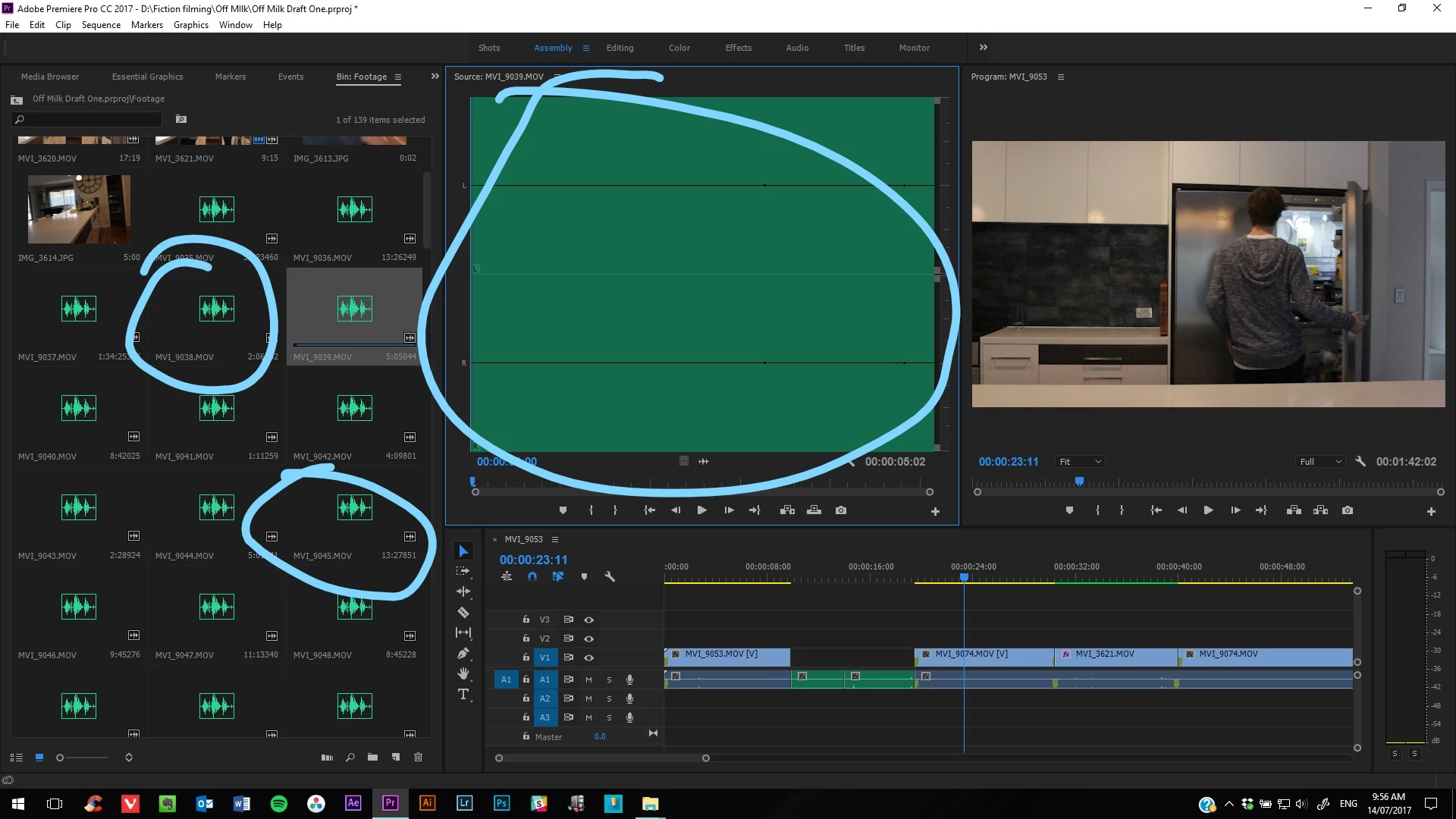The width and height of the screenshot is (1456, 819).
Task: Switch to the Editing workspace tab
Action: click(x=620, y=48)
